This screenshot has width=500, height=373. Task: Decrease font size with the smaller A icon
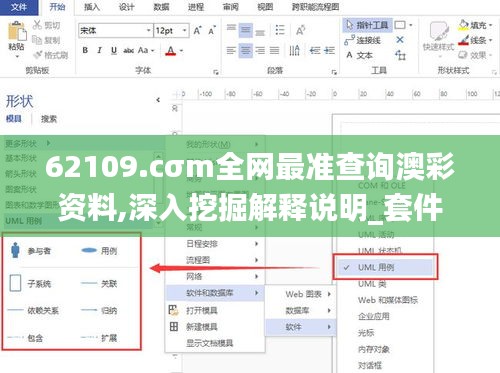pyautogui.click(x=212, y=31)
